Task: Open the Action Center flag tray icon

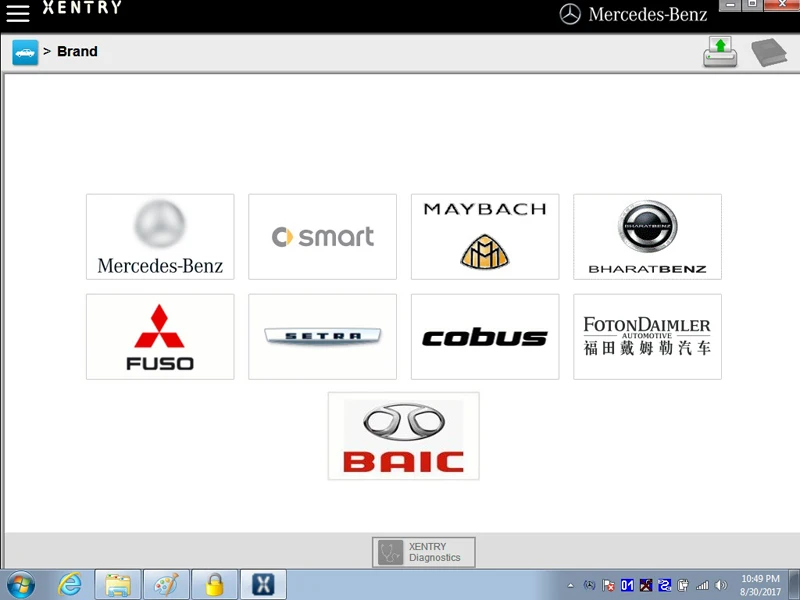Action: pos(608,585)
